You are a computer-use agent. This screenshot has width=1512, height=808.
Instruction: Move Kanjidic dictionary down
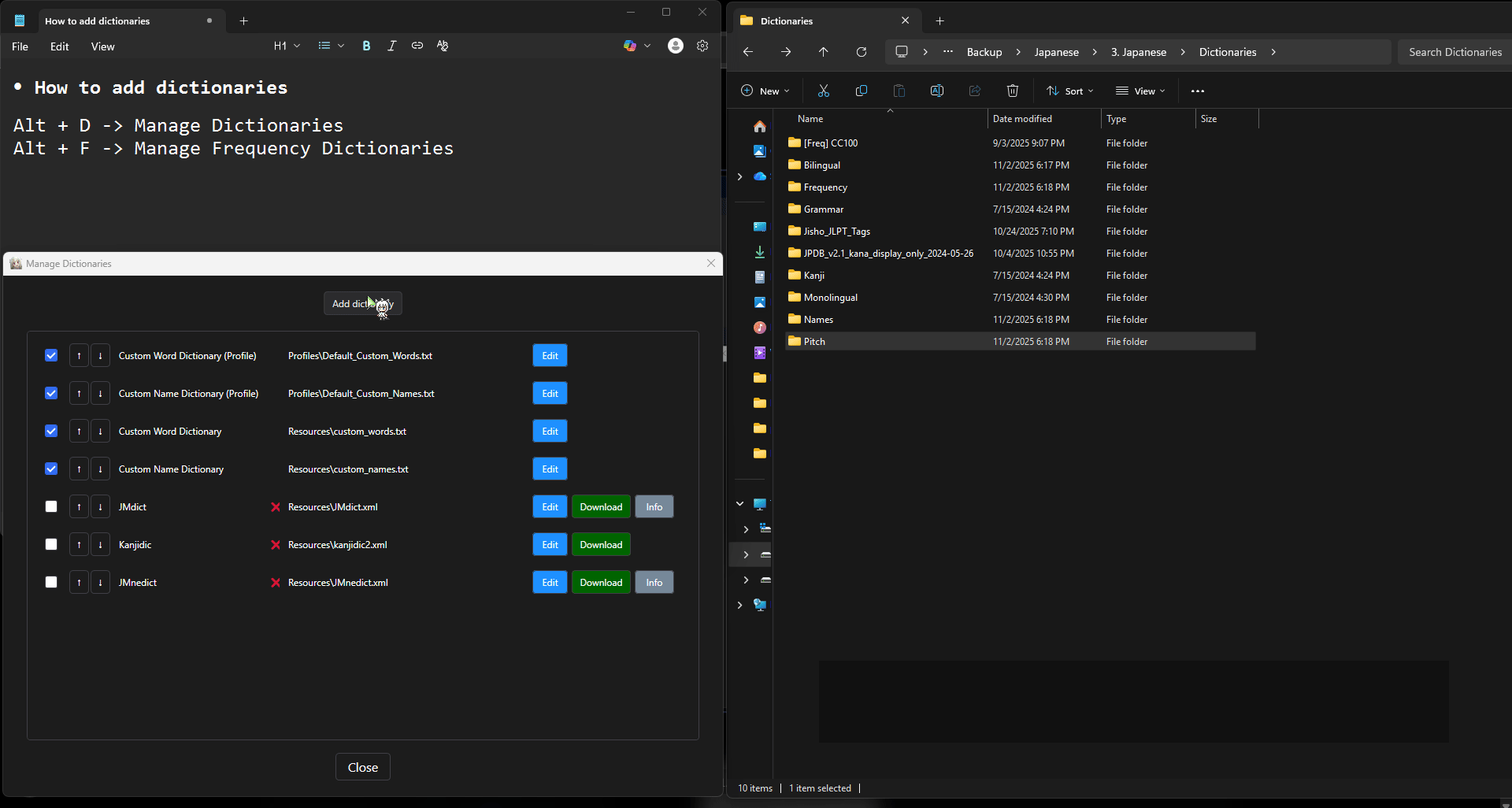(100, 545)
